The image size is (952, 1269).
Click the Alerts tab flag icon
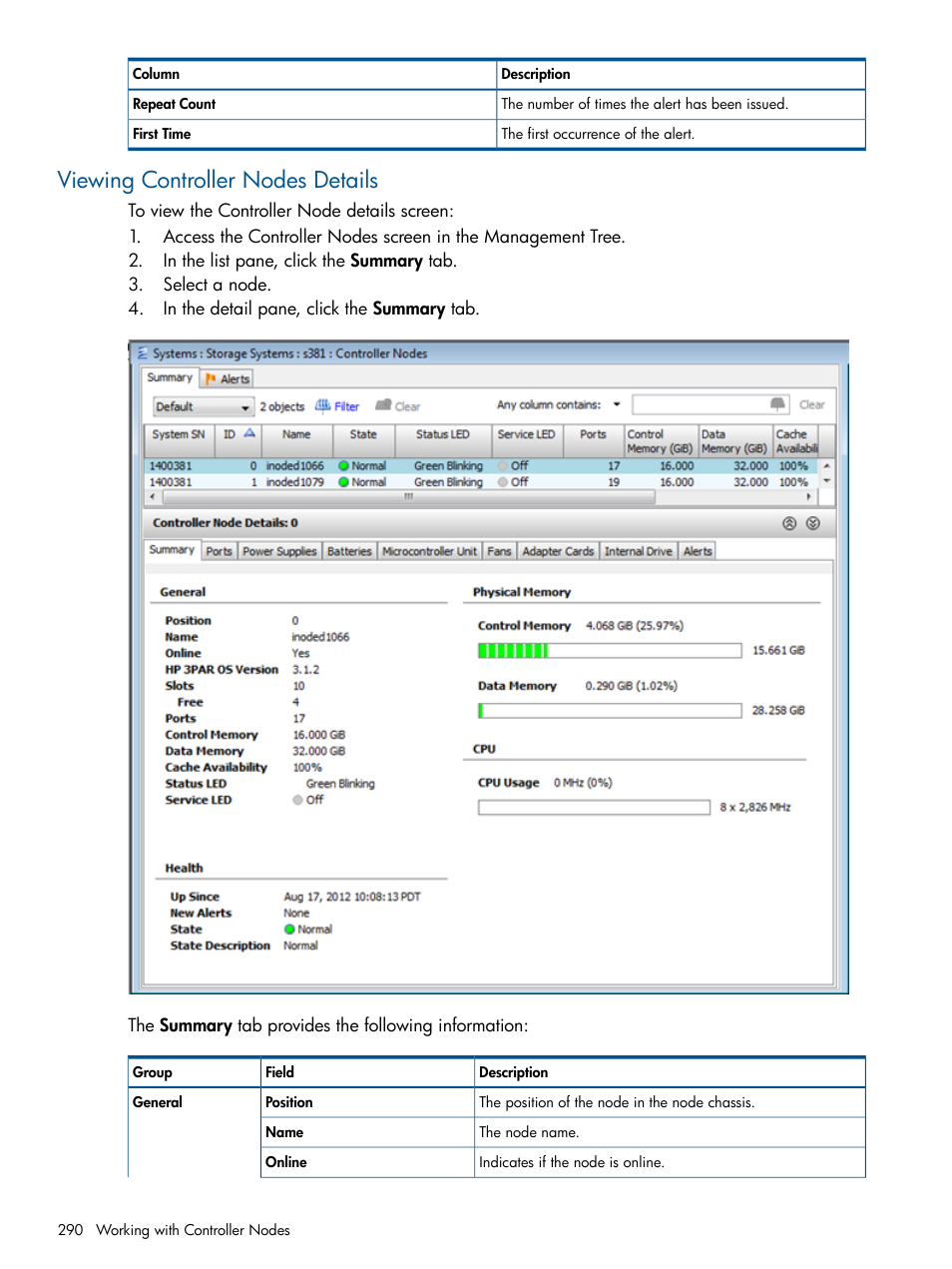click(x=211, y=378)
